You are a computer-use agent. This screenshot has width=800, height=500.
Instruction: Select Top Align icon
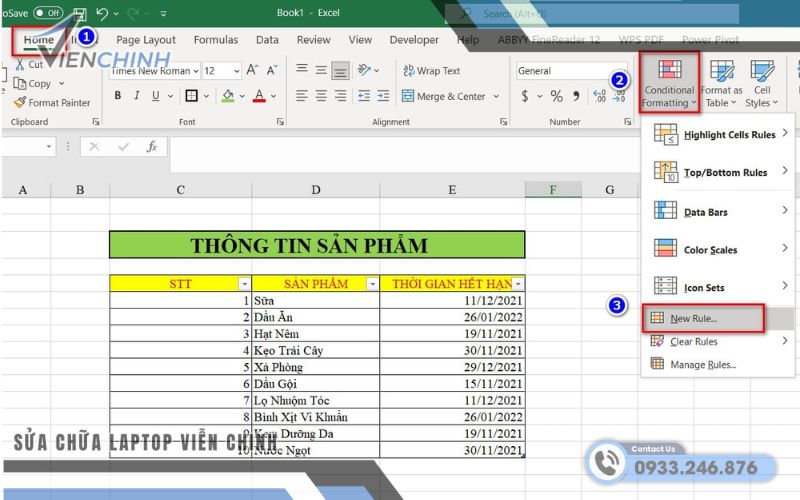coord(302,69)
